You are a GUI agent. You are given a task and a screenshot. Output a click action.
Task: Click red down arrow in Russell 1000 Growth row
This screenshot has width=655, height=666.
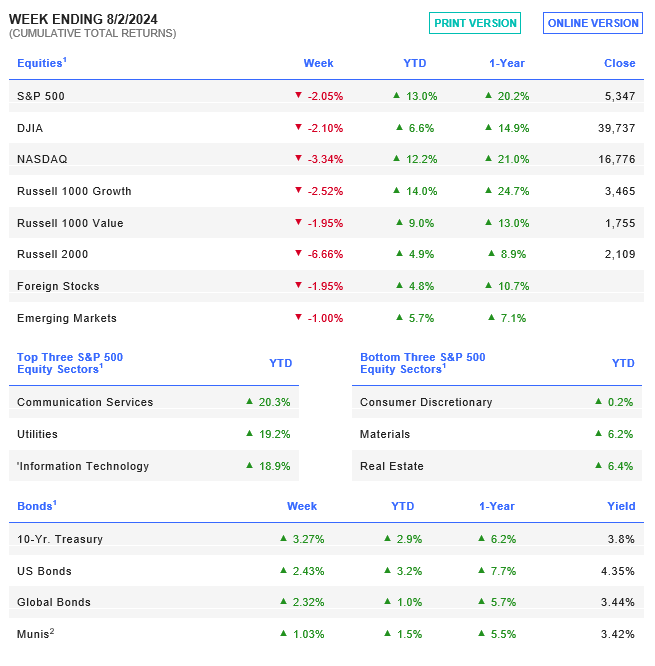(299, 190)
